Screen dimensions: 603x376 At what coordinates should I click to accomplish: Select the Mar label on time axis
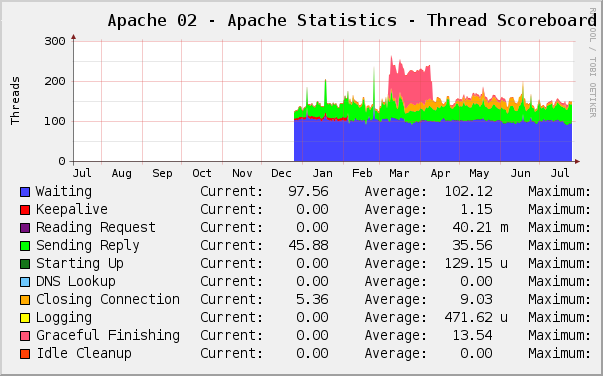(399, 173)
